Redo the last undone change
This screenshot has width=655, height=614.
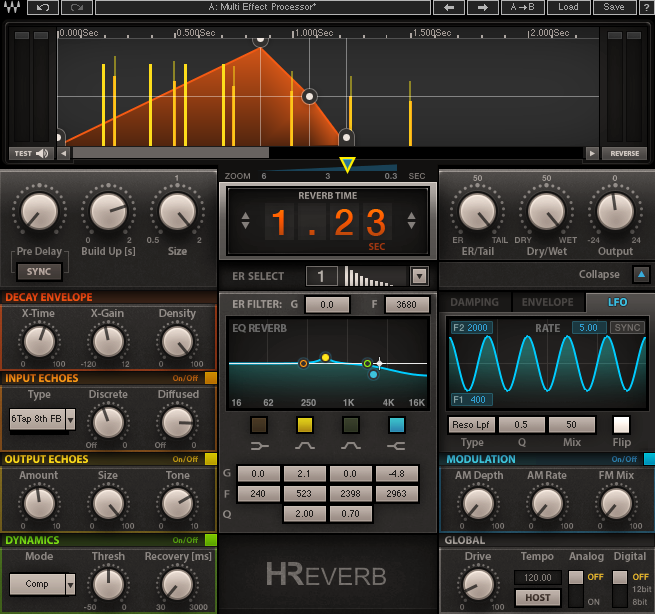tap(77, 8)
